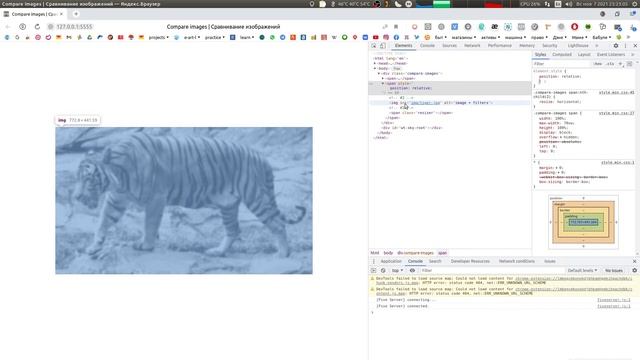Expand the head element node
Viewport: 640px width, 360px height.
tap(375, 63)
